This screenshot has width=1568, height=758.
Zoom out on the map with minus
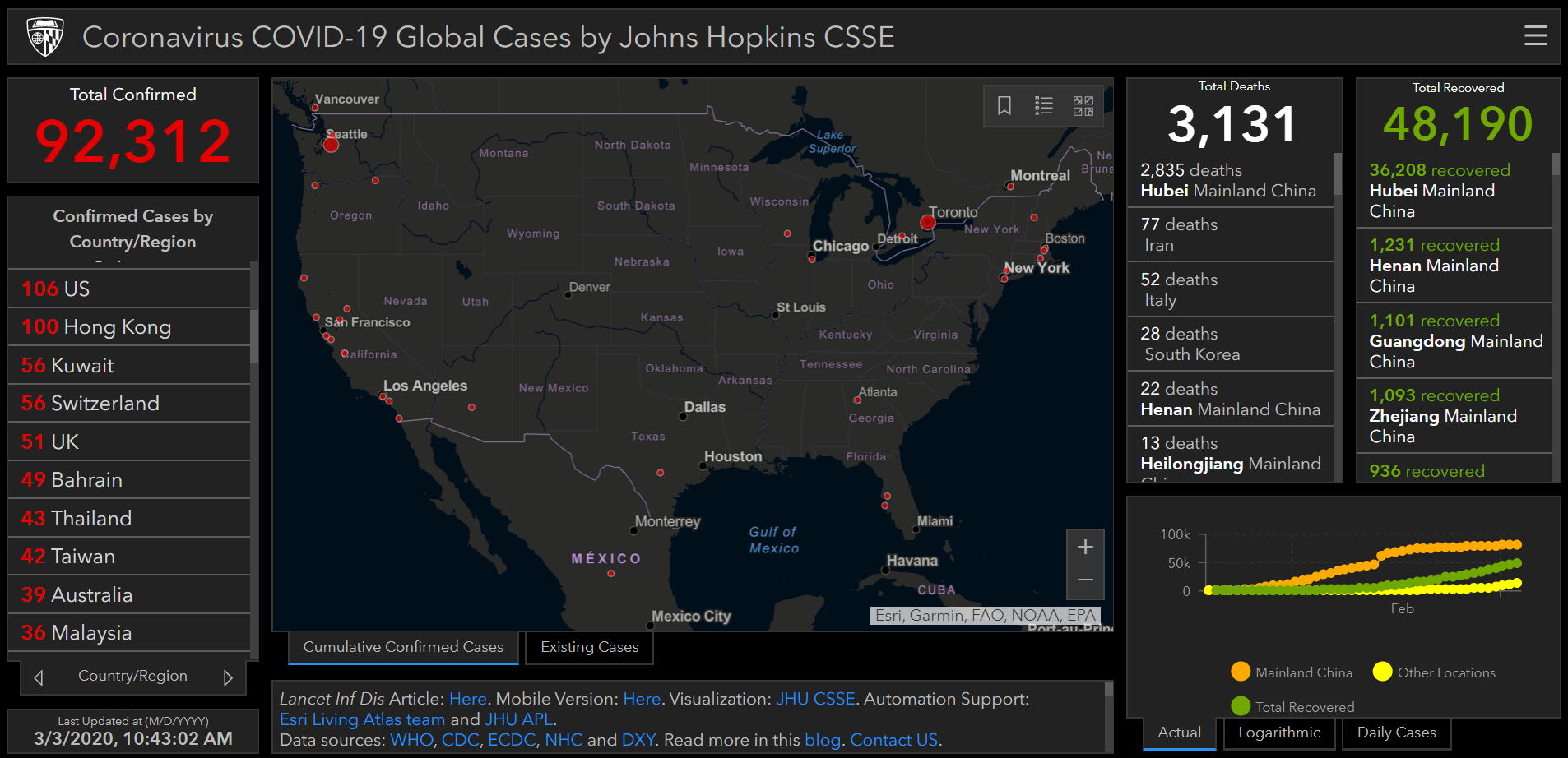[x=1085, y=580]
